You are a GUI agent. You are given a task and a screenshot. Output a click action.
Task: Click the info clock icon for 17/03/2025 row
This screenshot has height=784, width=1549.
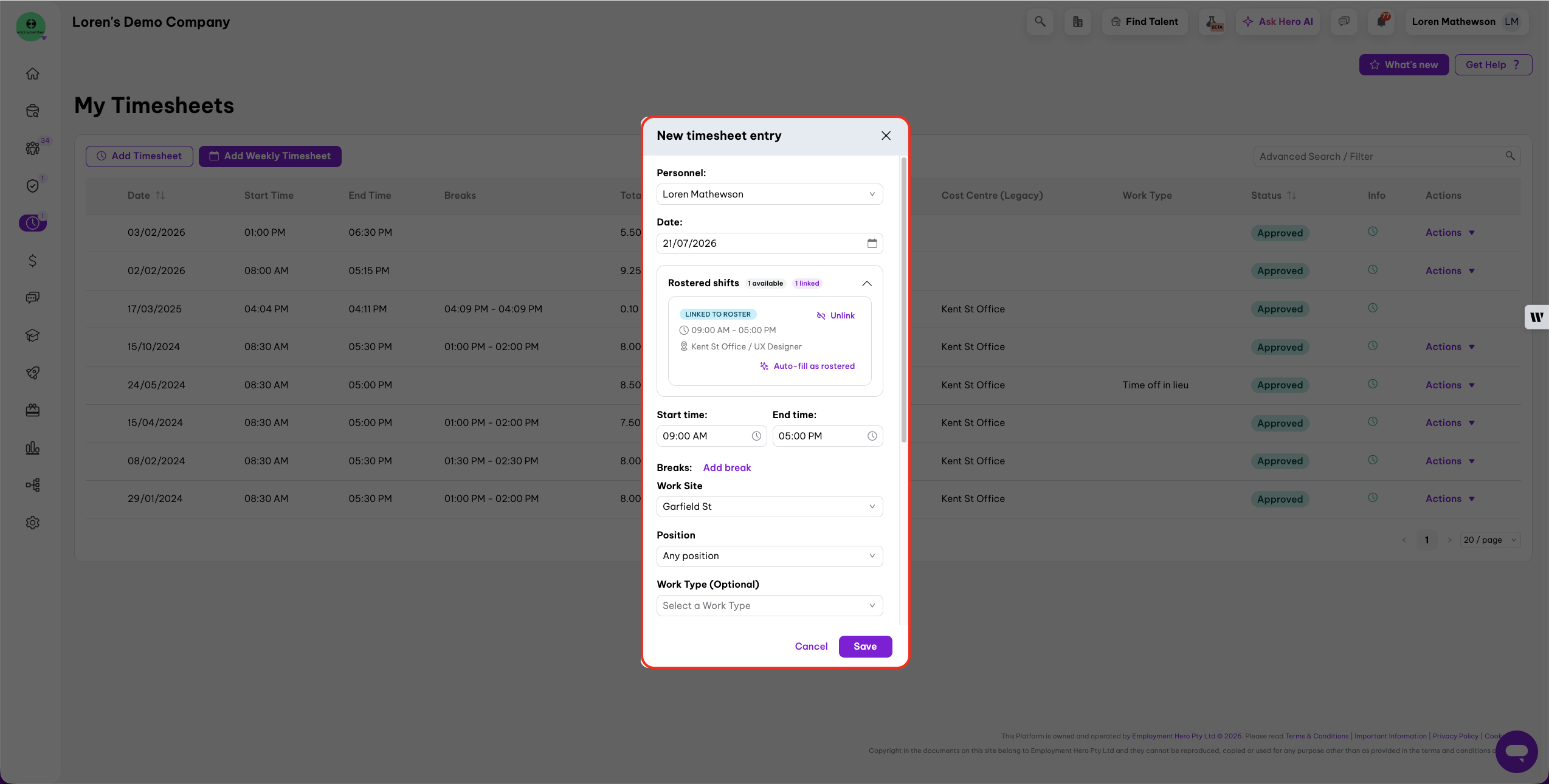[x=1373, y=308]
